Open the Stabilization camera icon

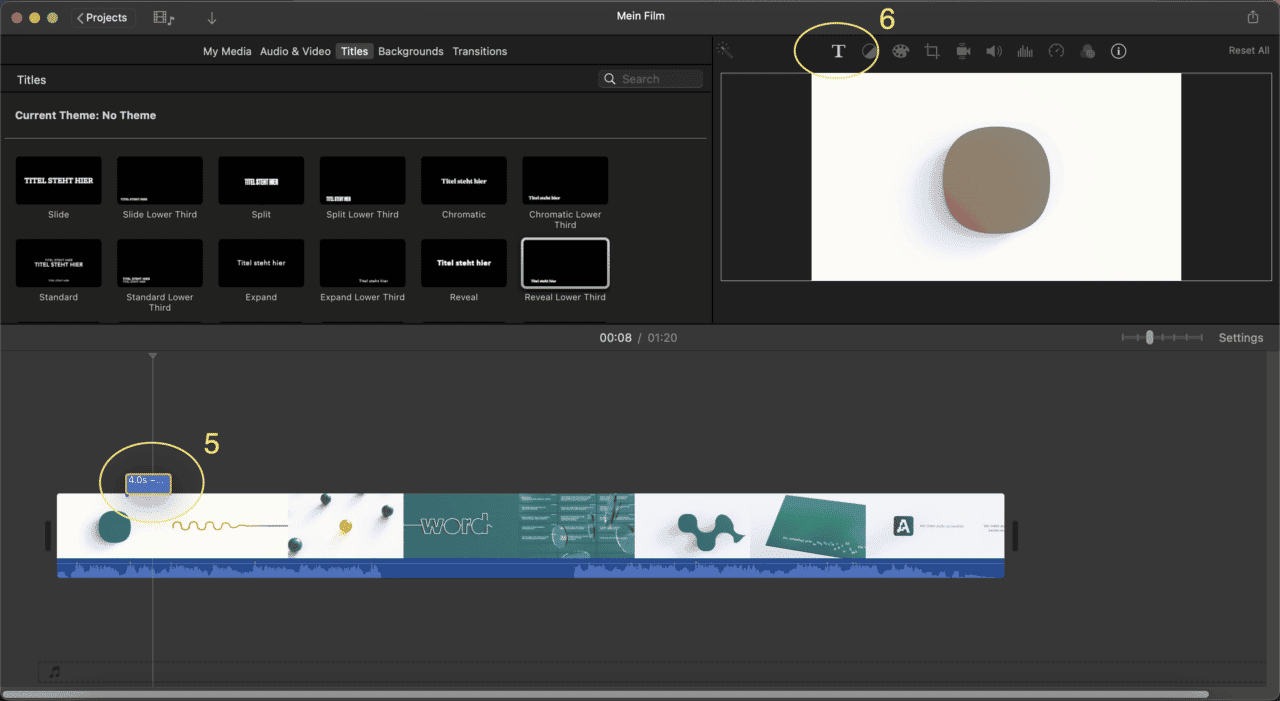[963, 52]
